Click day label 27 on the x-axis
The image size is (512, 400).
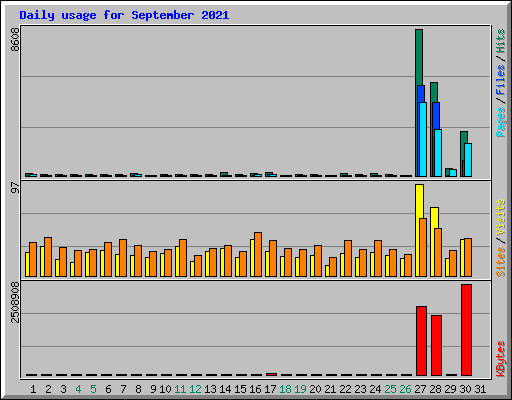[420, 389]
